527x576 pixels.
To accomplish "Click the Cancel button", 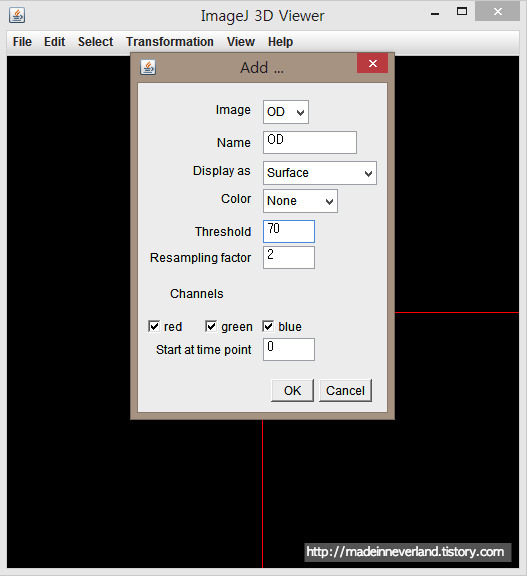I will [345, 390].
